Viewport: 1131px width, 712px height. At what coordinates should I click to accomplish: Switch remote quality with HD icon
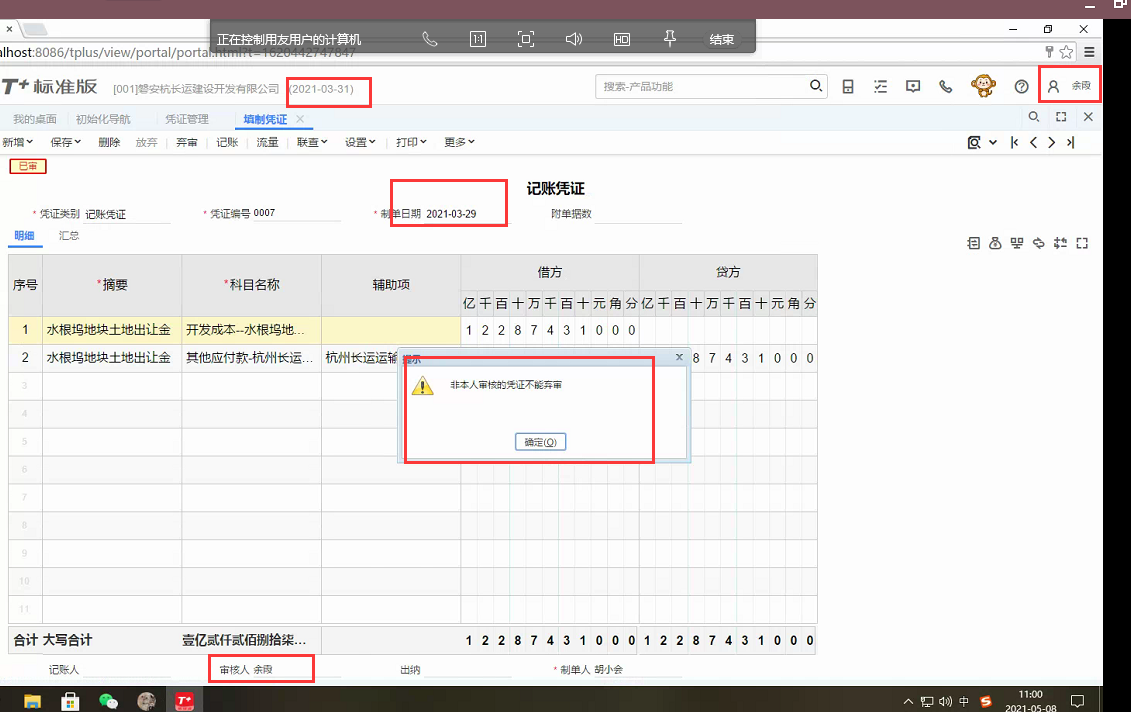622,39
